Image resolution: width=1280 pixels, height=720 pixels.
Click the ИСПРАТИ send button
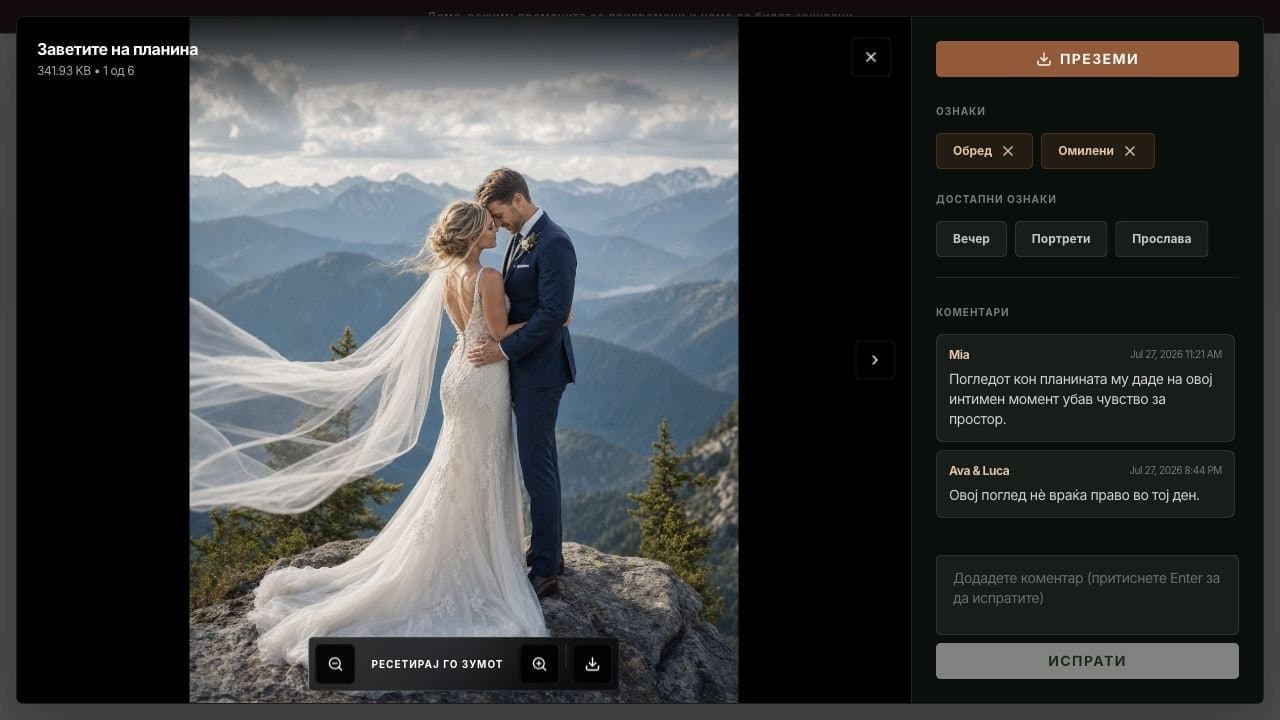[1087, 661]
